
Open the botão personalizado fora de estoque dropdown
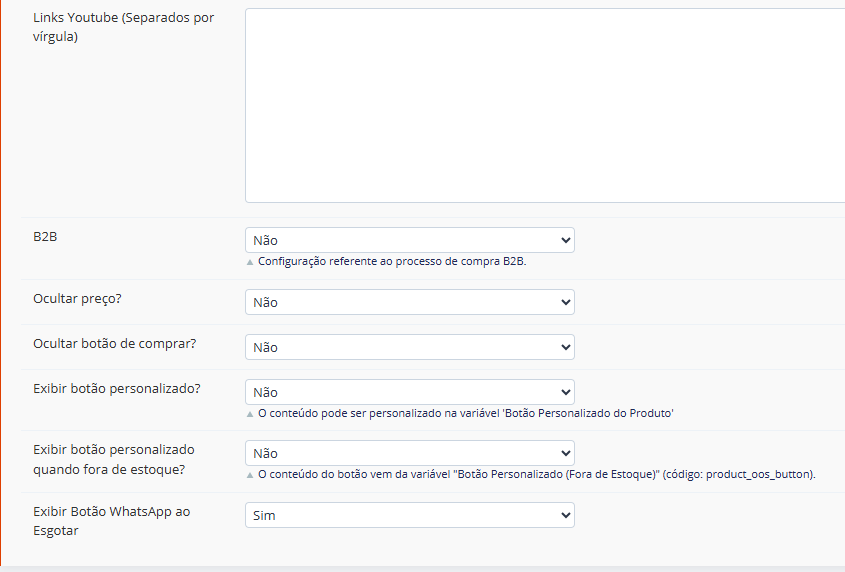410,453
